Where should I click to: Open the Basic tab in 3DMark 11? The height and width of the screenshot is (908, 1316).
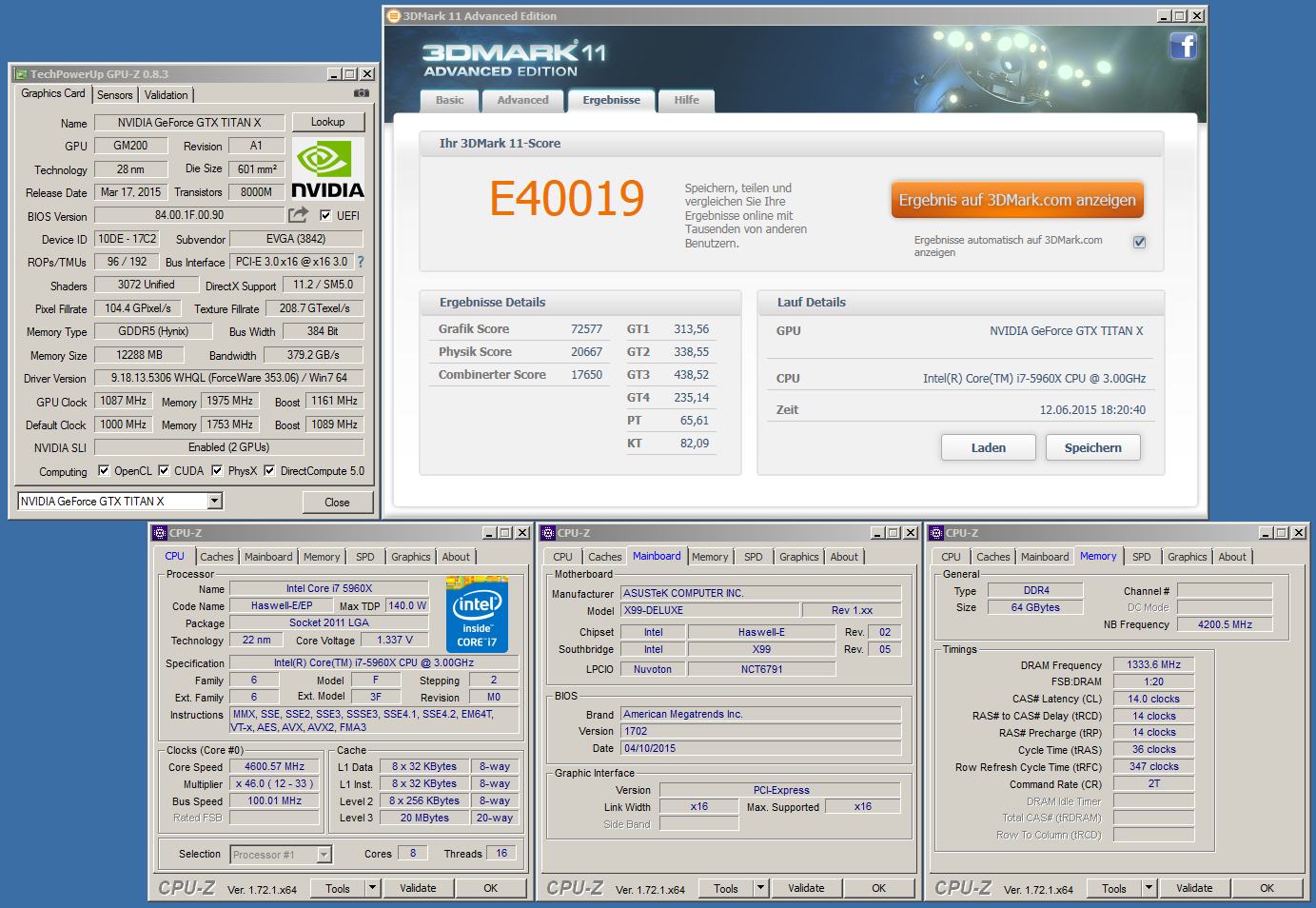point(450,100)
